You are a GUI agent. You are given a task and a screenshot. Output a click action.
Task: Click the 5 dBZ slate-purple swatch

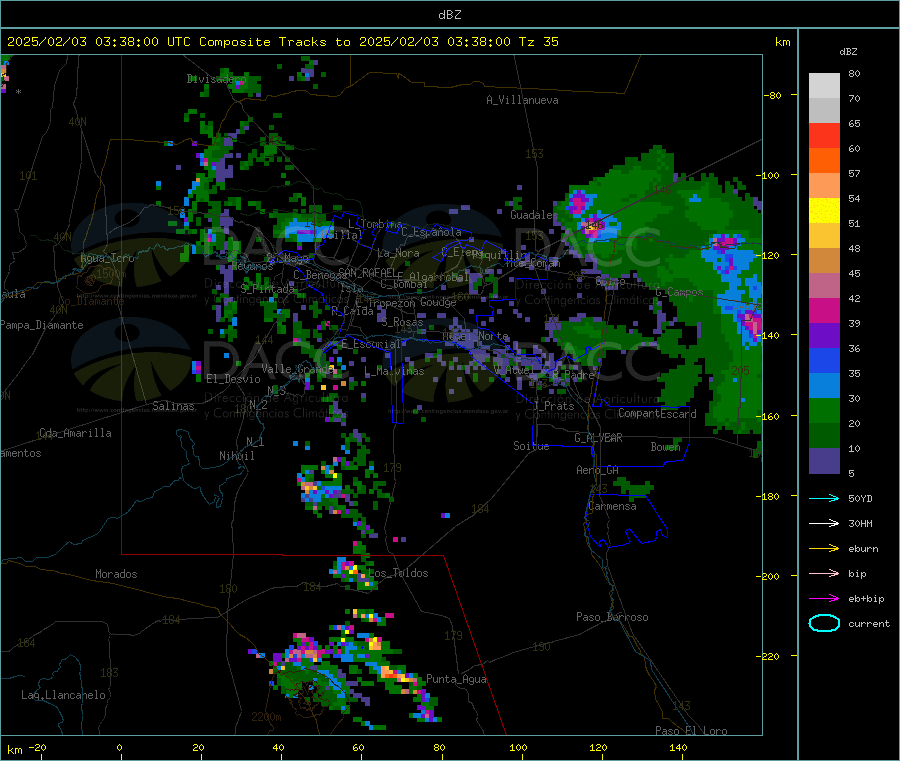tap(824, 461)
